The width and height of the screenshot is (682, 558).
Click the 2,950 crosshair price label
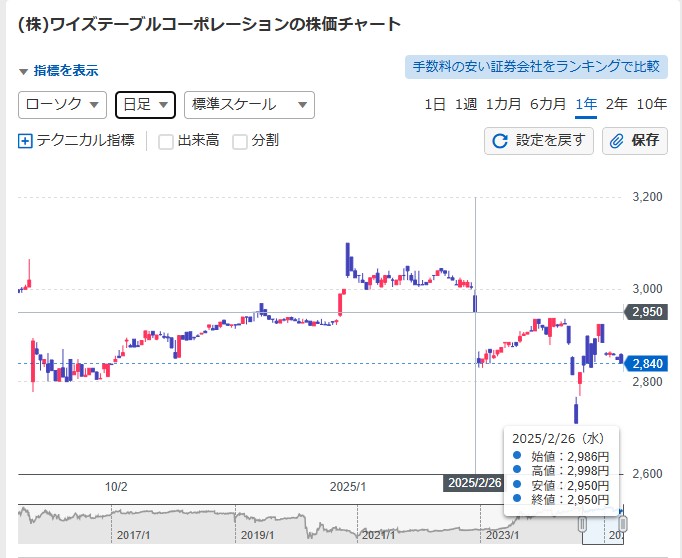tap(646, 312)
